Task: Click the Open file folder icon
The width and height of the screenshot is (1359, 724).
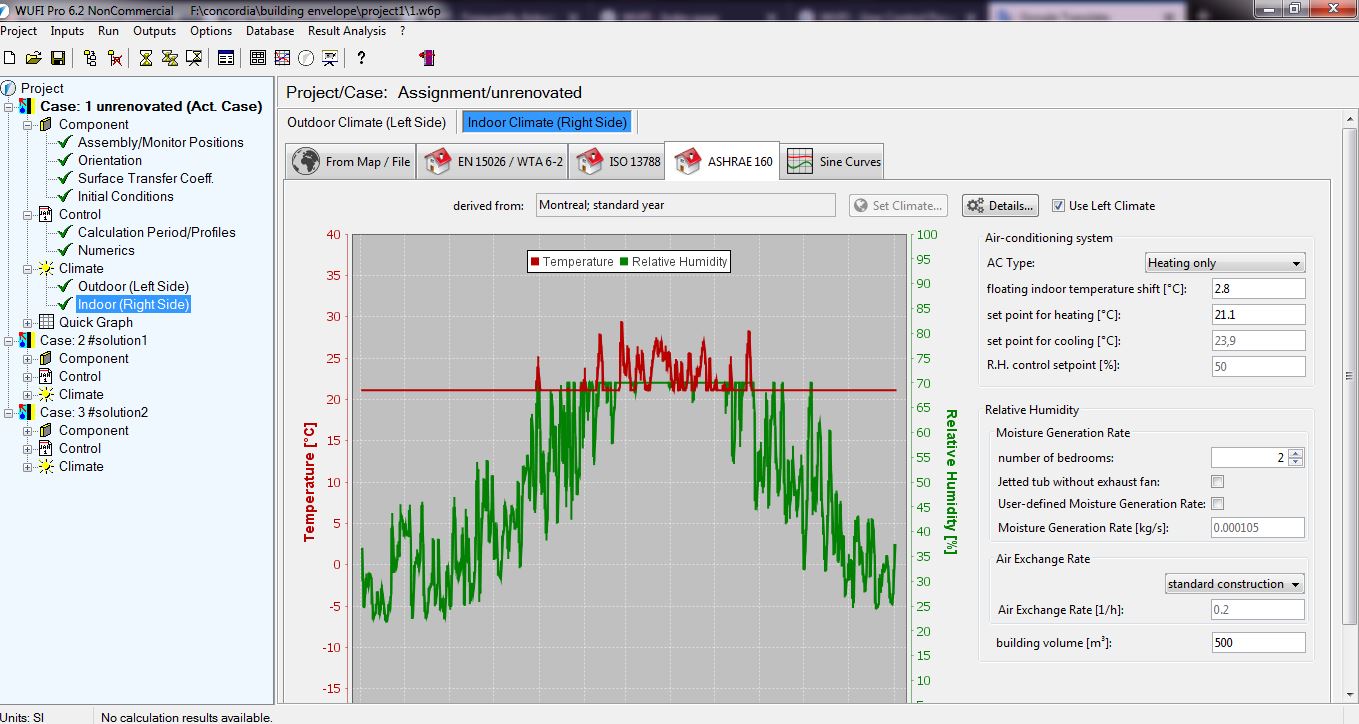Action: pyautogui.click(x=33, y=58)
